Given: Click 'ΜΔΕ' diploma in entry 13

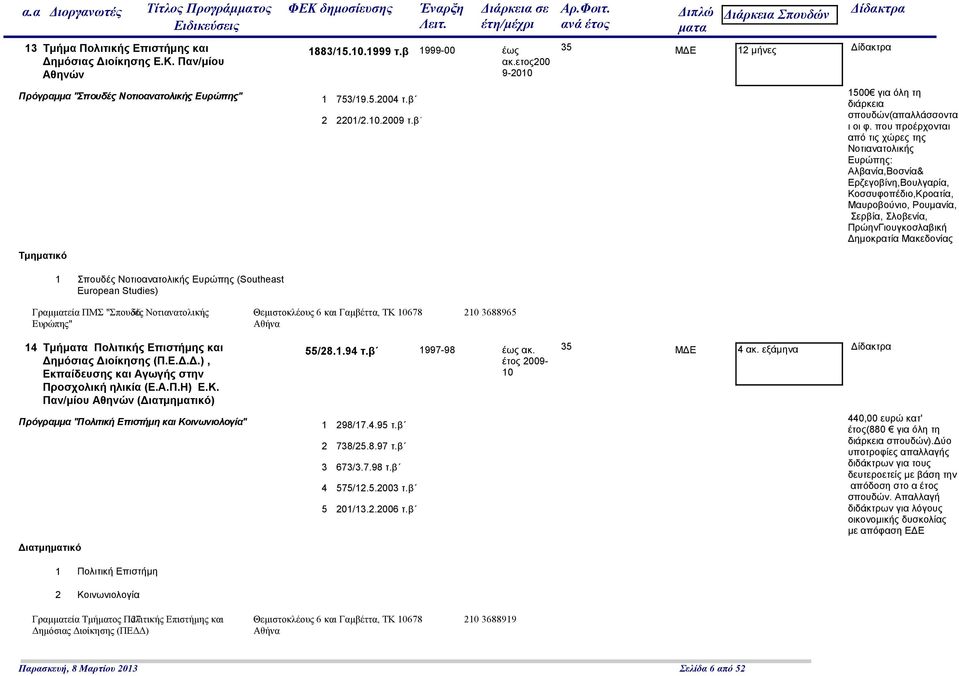Looking at the screenshot, I should [x=685, y=50].
